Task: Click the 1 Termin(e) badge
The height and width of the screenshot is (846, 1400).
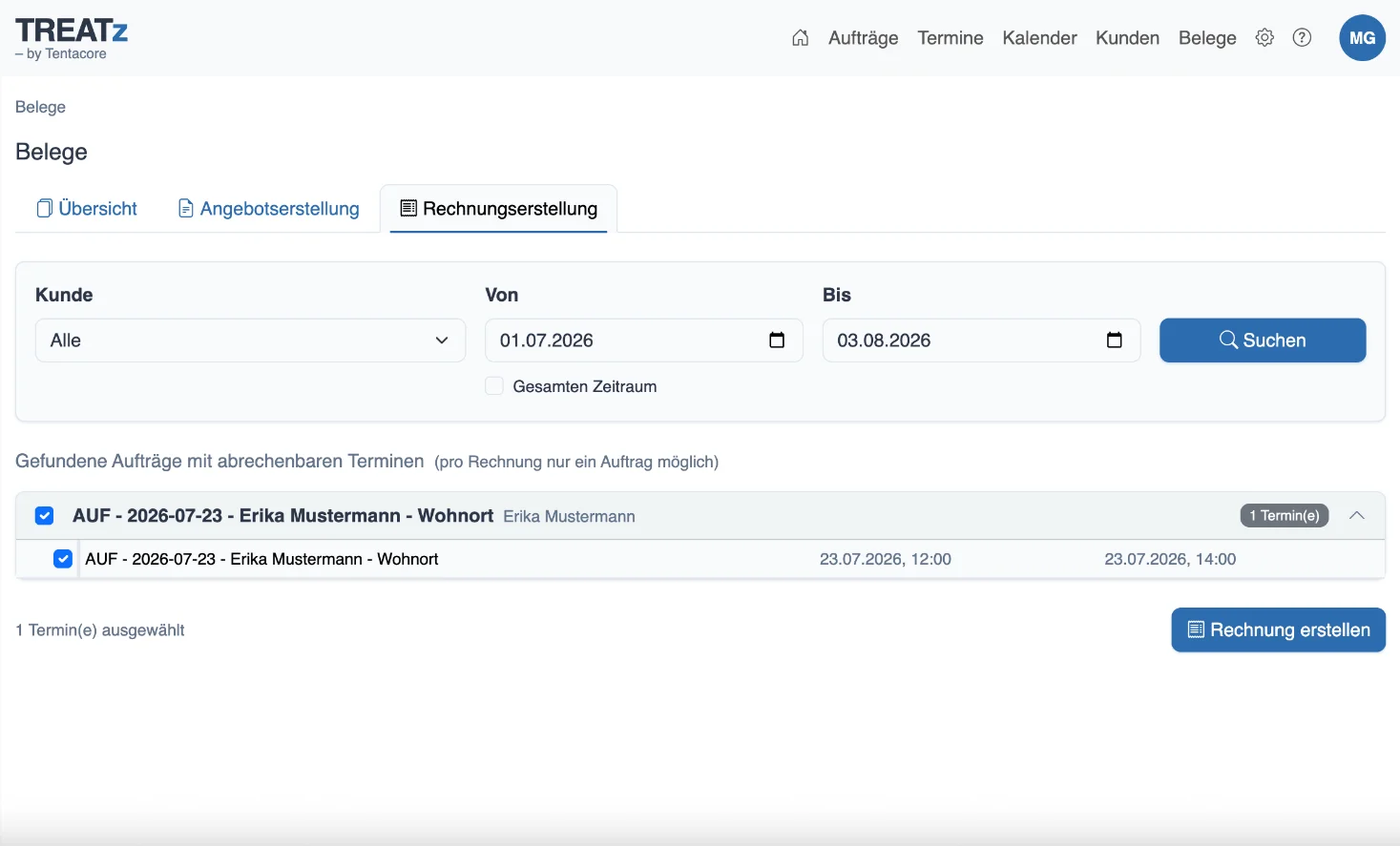Action: click(1284, 516)
